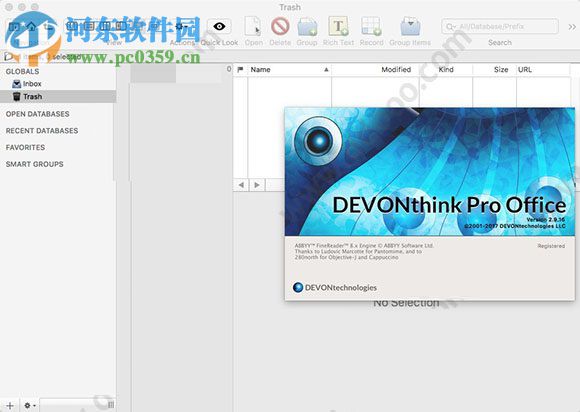
Task: Dismiss the DEVONthink Pro Office splash image
Action: tap(429, 172)
